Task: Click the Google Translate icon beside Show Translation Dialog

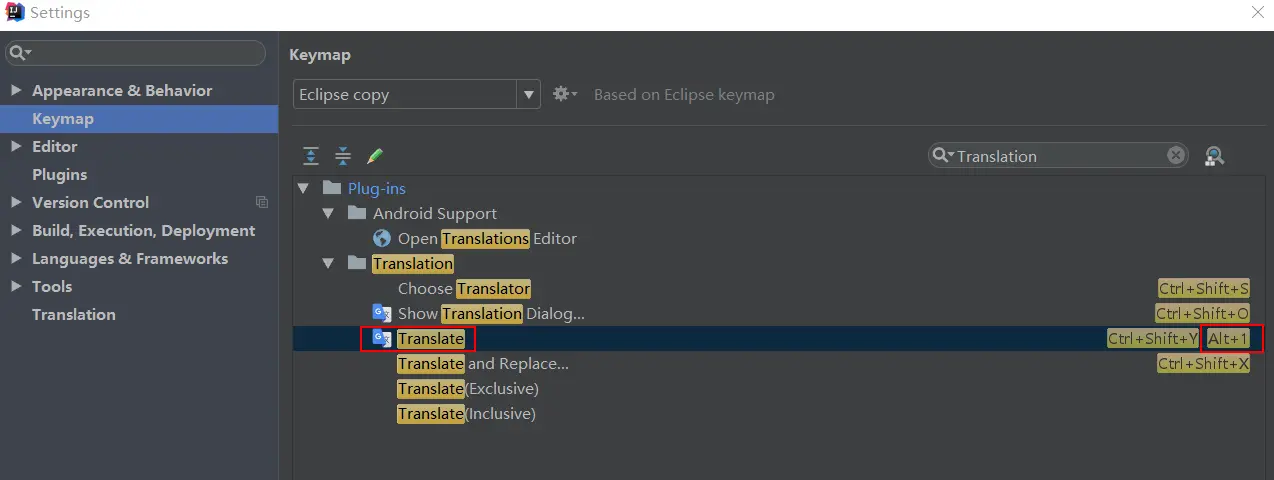Action: point(382,314)
